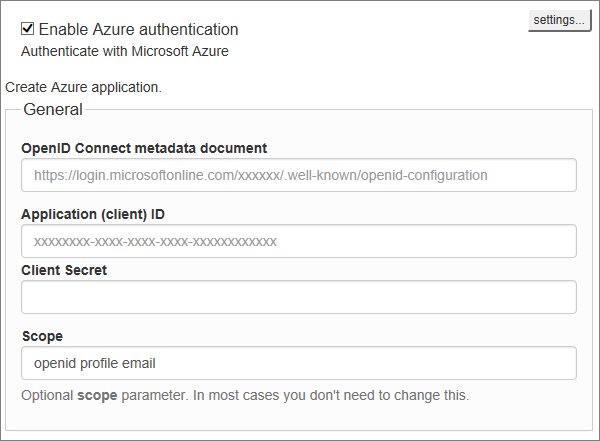The height and width of the screenshot is (441, 600).
Task: Click the 'Enable Azure authentication' label text
Action: [x=139, y=29]
